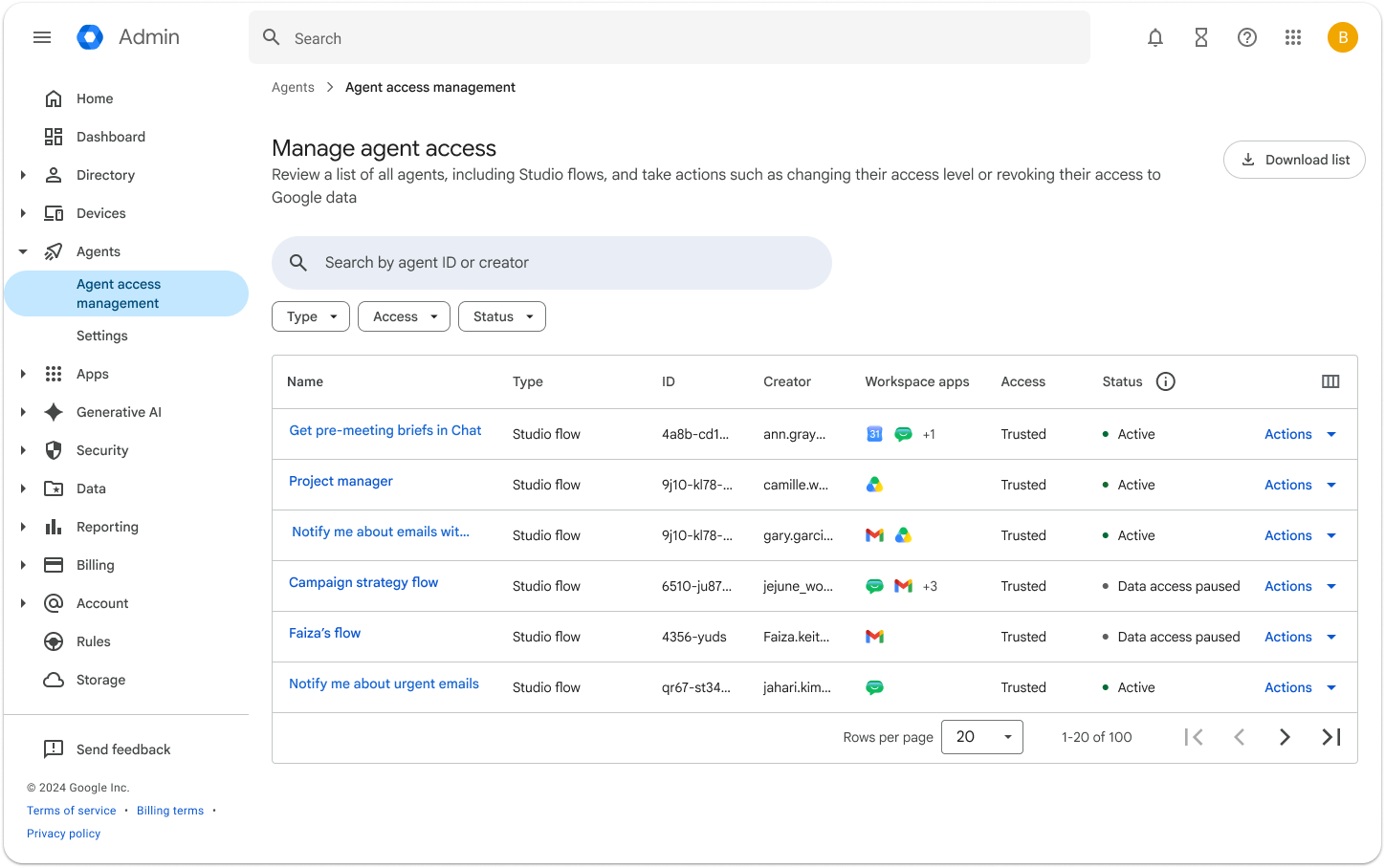
Task: Click the Gmail icon in Faiza's flow row
Action: click(x=874, y=637)
